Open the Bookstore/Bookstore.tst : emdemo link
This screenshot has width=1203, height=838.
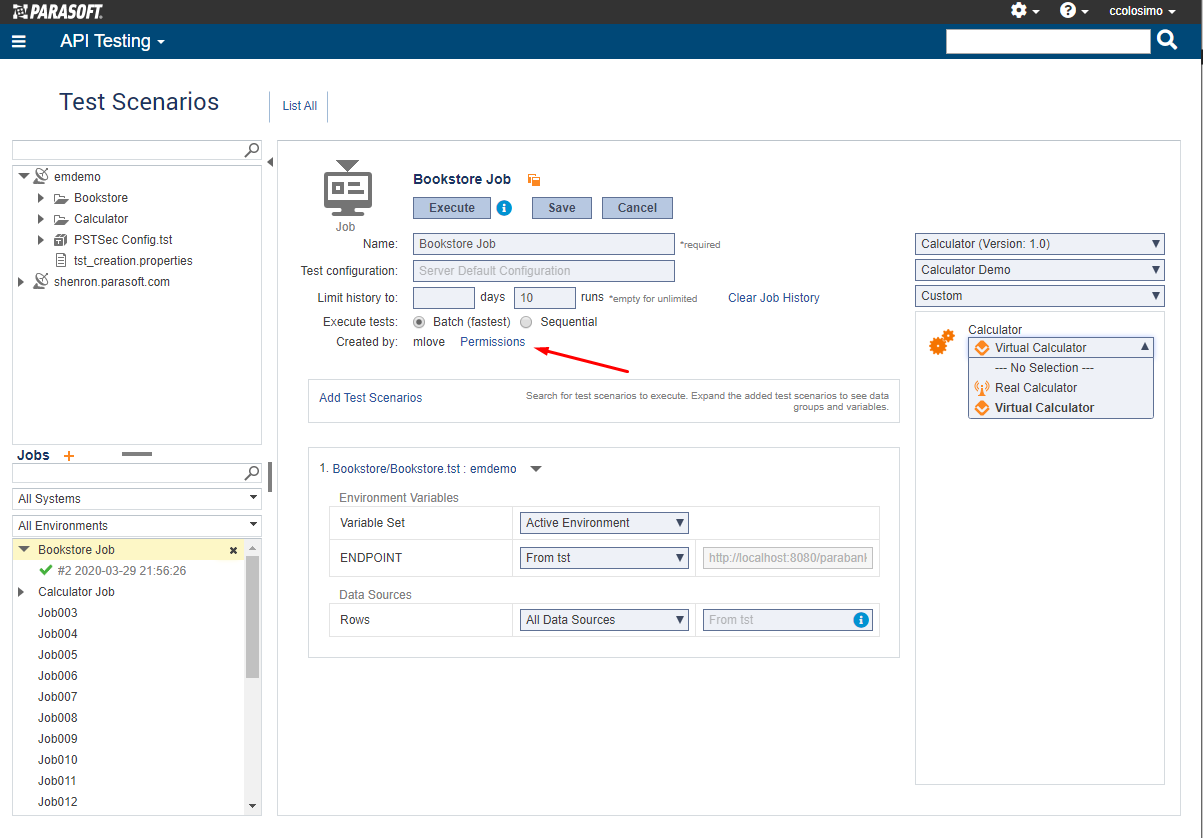(425, 469)
